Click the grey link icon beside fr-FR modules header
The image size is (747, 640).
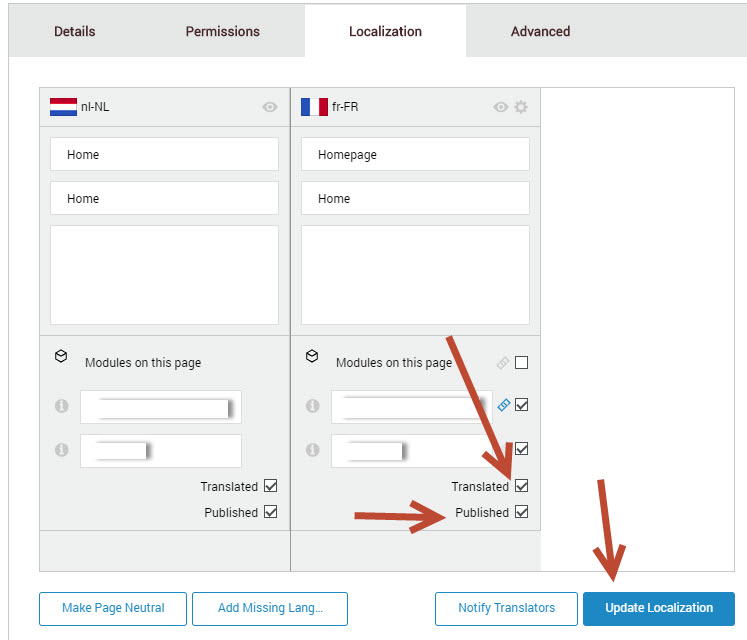pos(503,363)
